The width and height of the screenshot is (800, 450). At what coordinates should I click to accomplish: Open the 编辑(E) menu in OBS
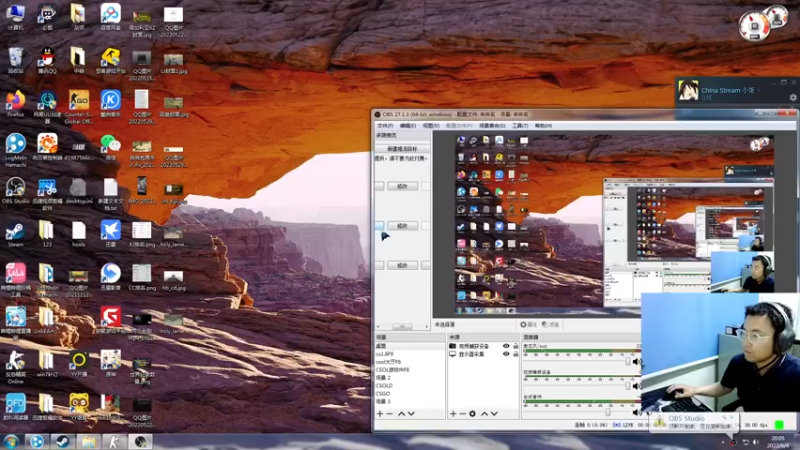[408, 126]
